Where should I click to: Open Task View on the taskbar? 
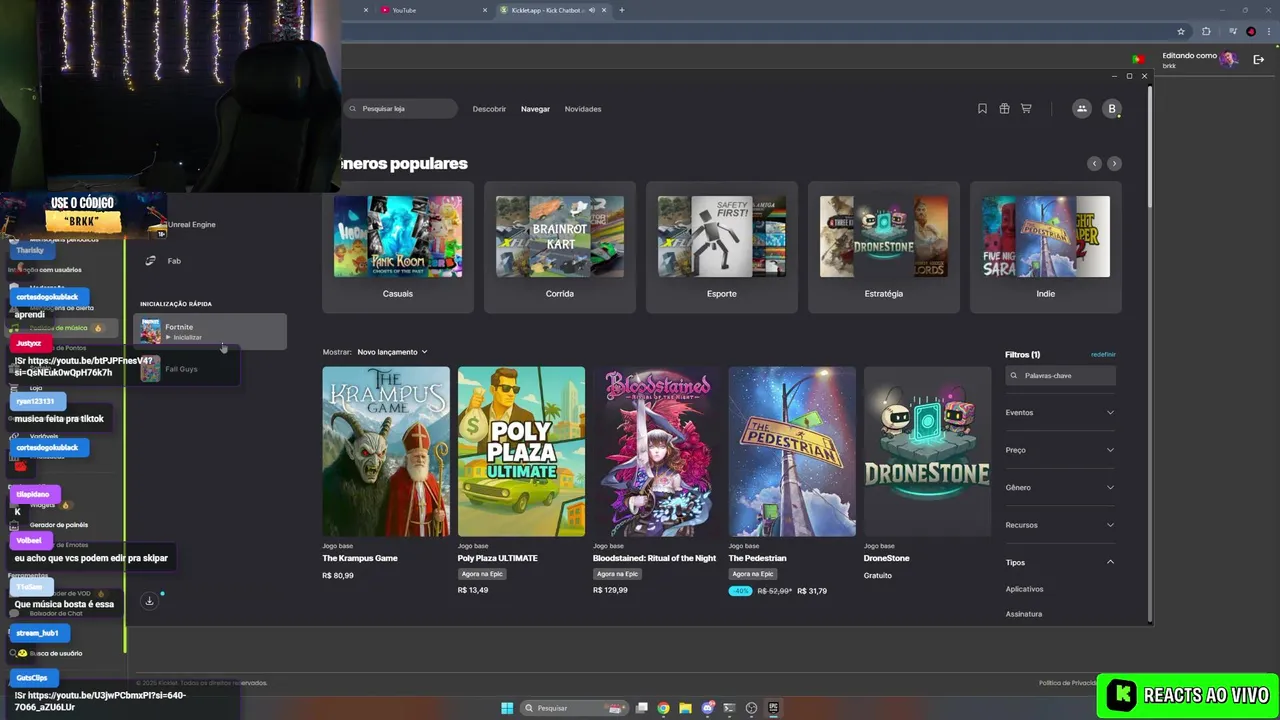(642, 708)
